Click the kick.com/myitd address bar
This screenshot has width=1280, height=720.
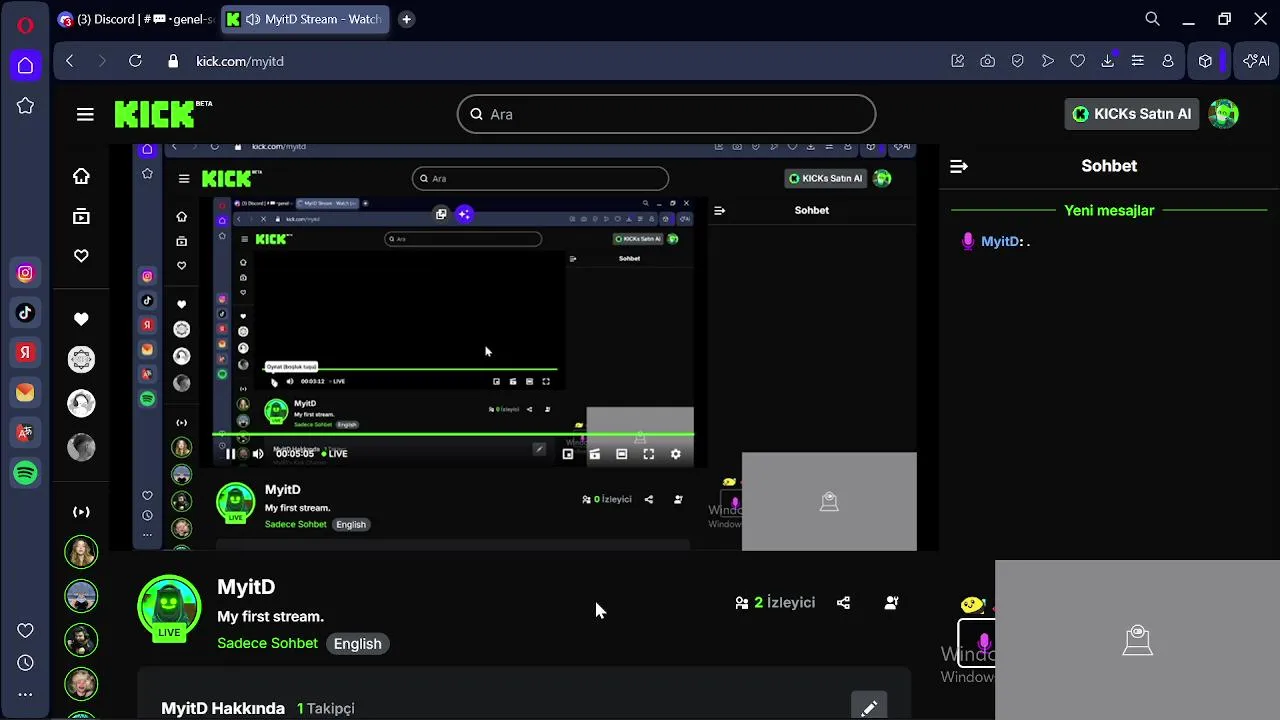point(240,61)
